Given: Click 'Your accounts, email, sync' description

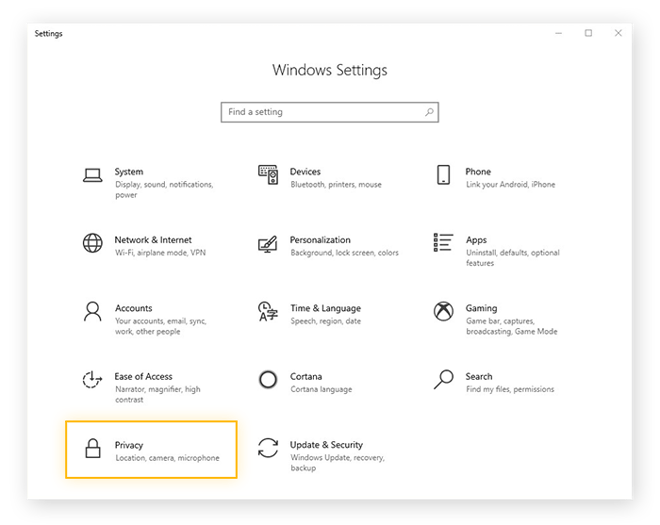Looking at the screenshot, I should (x=160, y=326).
